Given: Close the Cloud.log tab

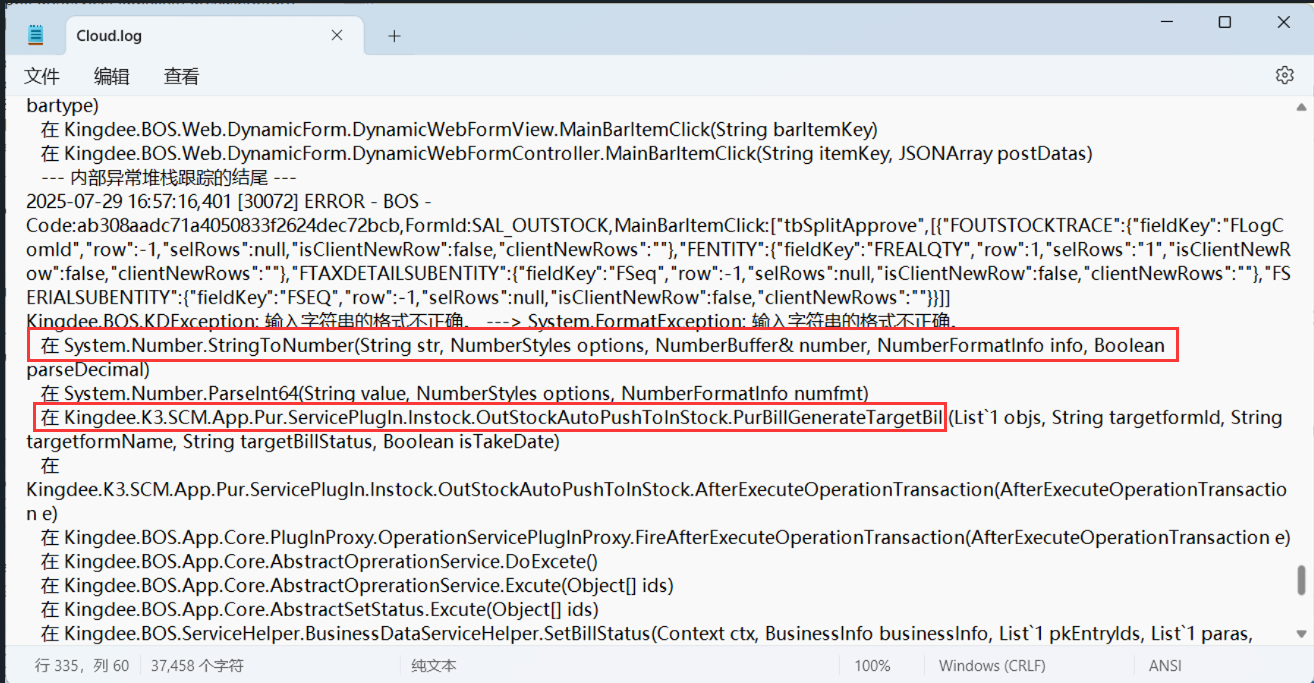Looking at the screenshot, I should (337, 35).
